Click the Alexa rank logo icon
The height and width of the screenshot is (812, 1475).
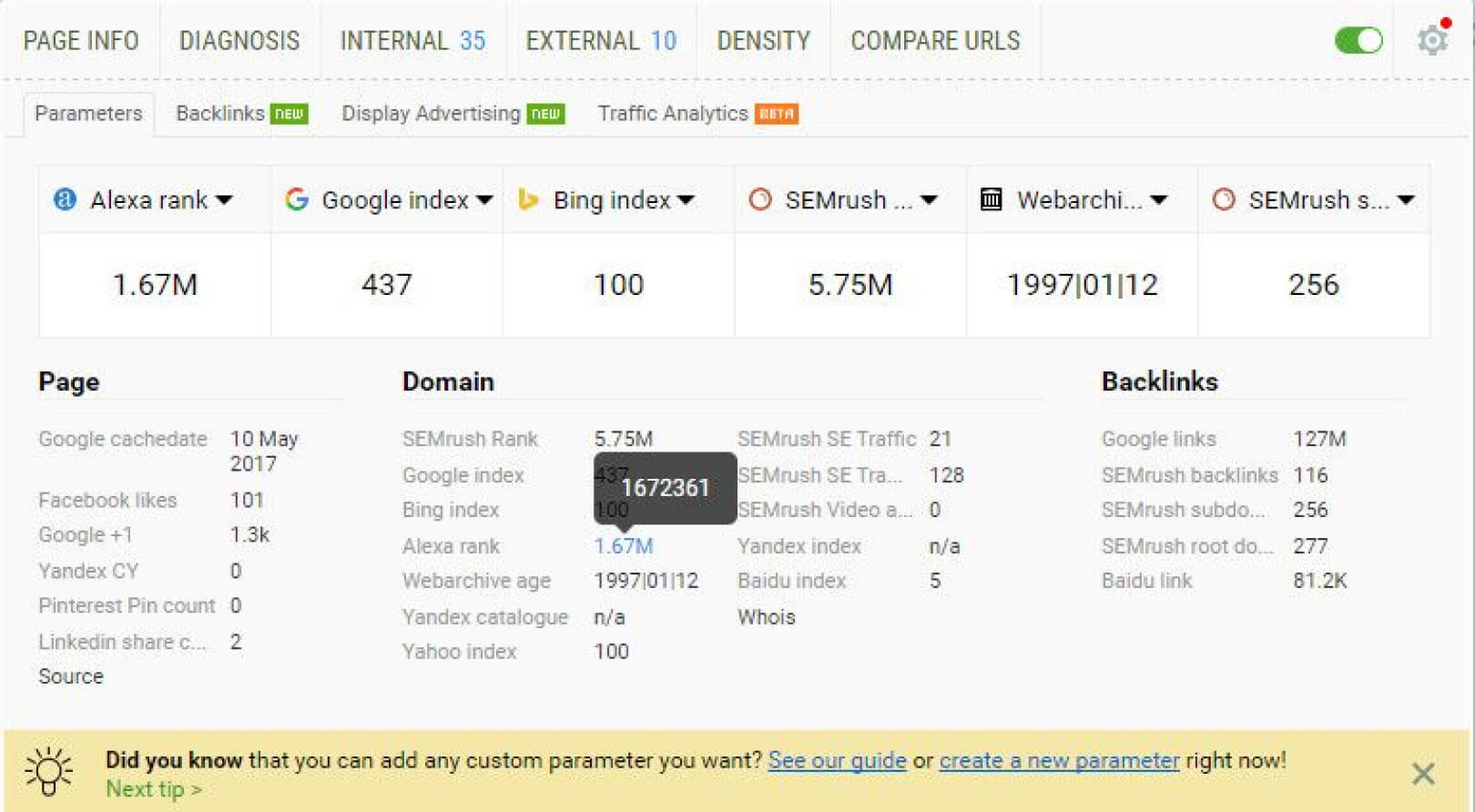tap(65, 199)
